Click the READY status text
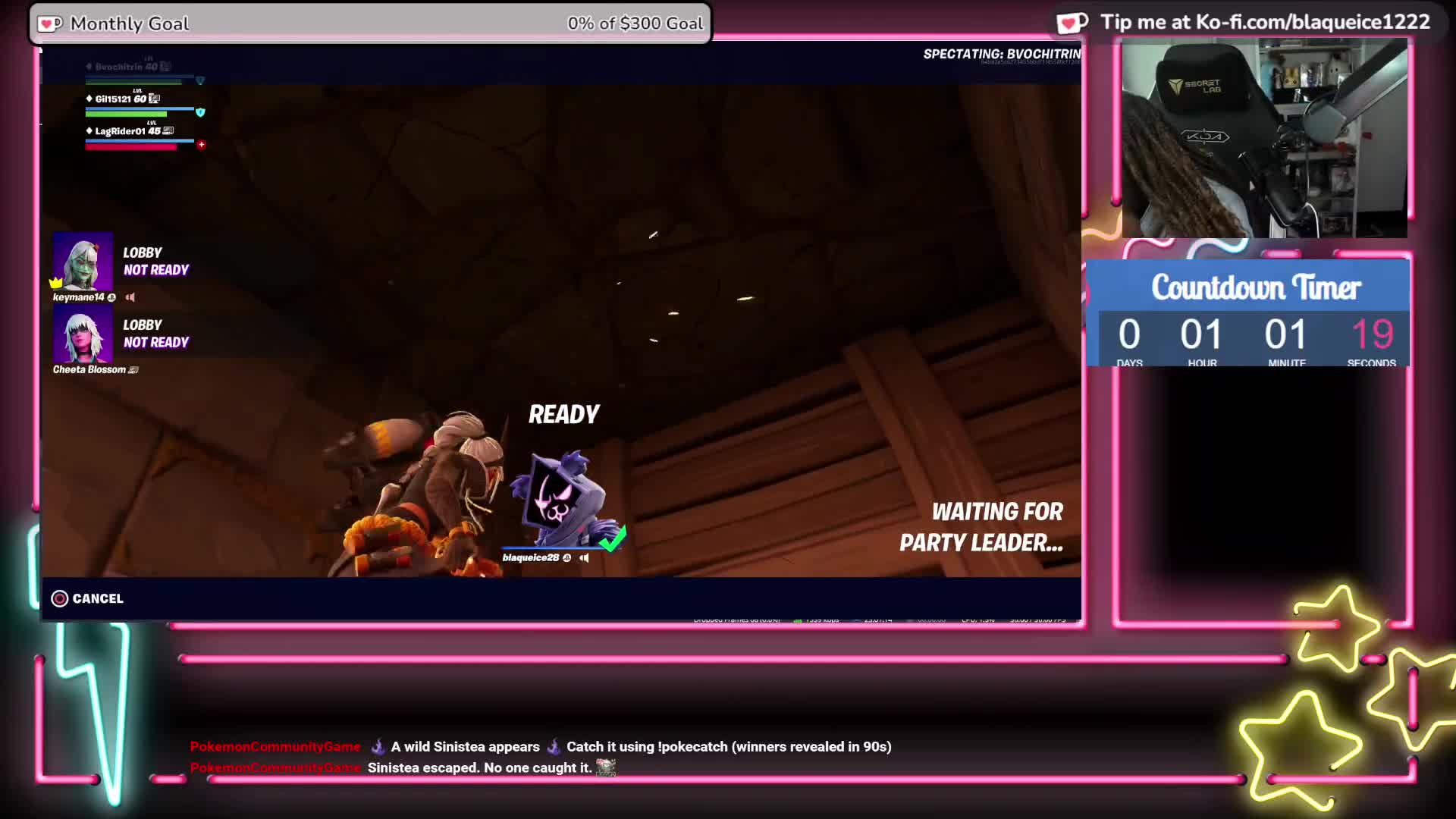This screenshot has height=819, width=1456. pyautogui.click(x=563, y=414)
